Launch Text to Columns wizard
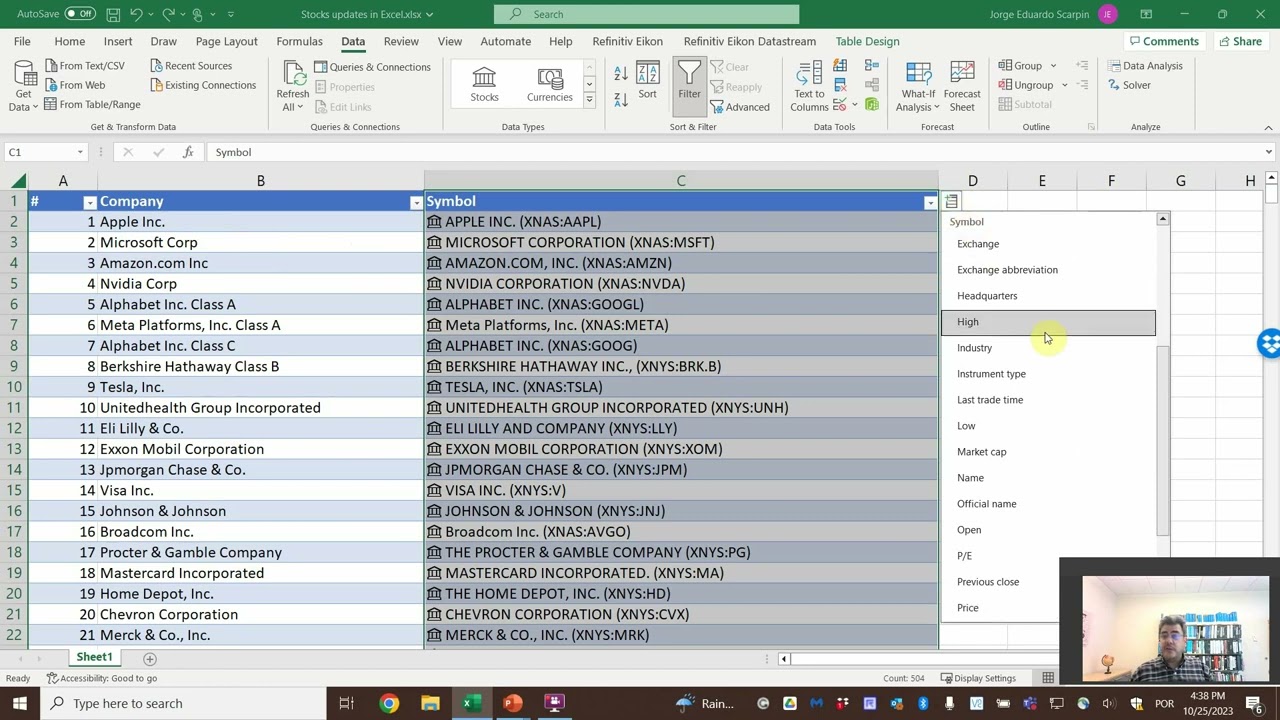 pos(808,86)
